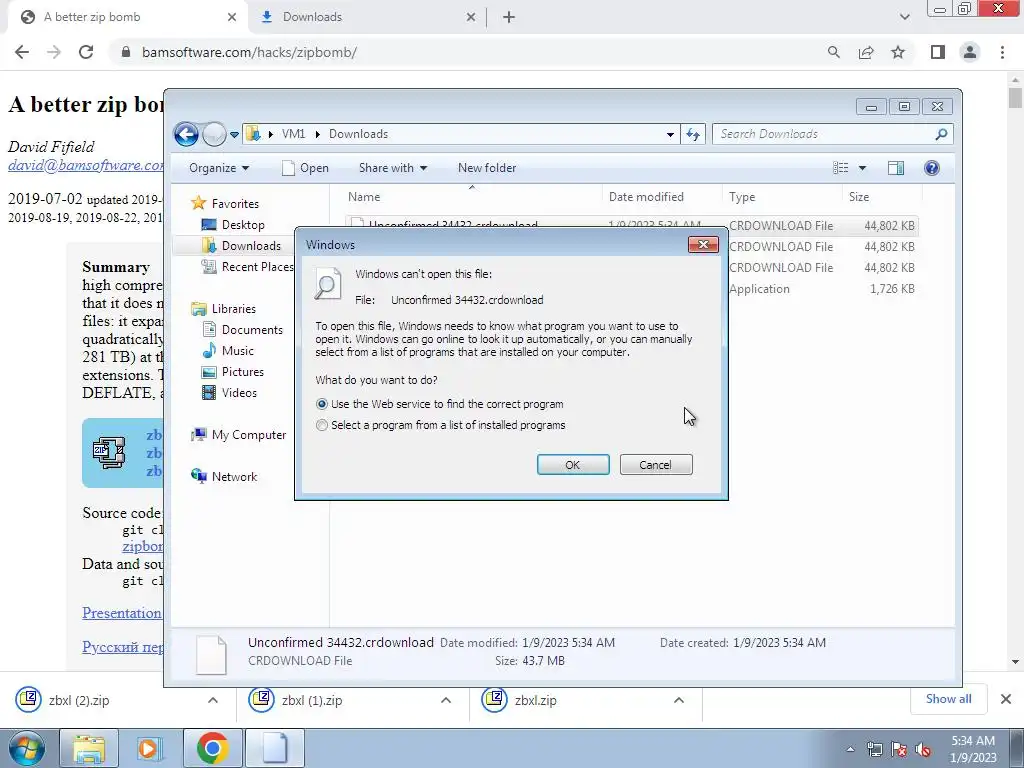Open Windows Media Player taskbar icon
This screenshot has width=1024, height=768.
tap(150, 748)
